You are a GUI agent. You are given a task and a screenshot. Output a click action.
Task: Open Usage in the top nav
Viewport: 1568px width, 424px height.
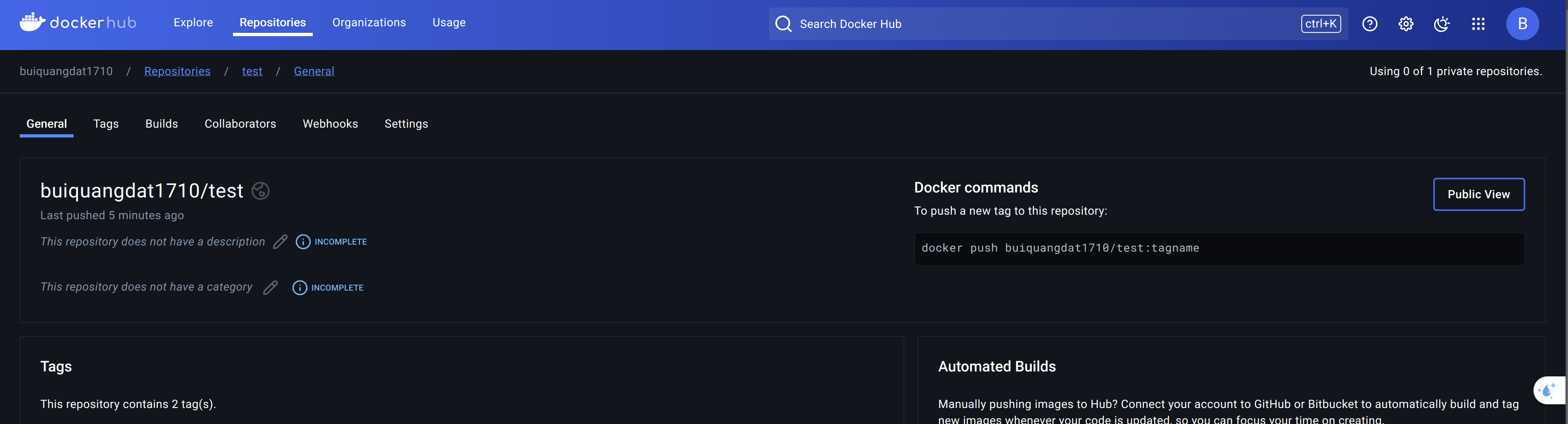tap(449, 23)
